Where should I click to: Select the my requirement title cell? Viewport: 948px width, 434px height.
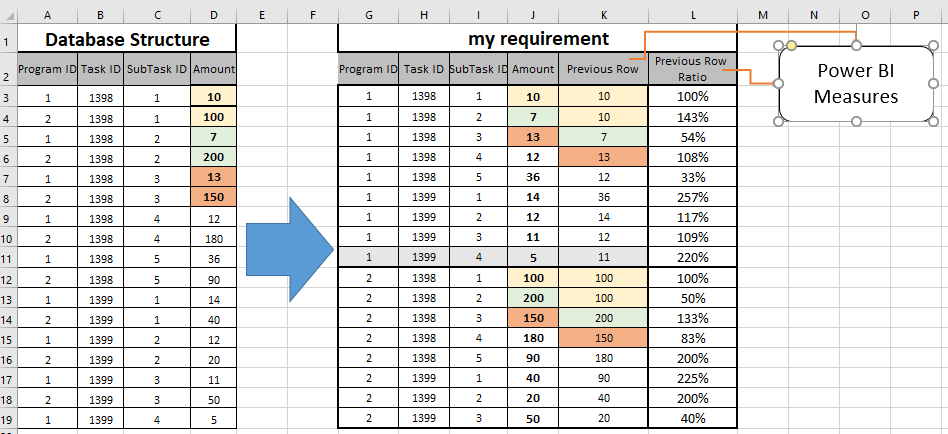537,39
